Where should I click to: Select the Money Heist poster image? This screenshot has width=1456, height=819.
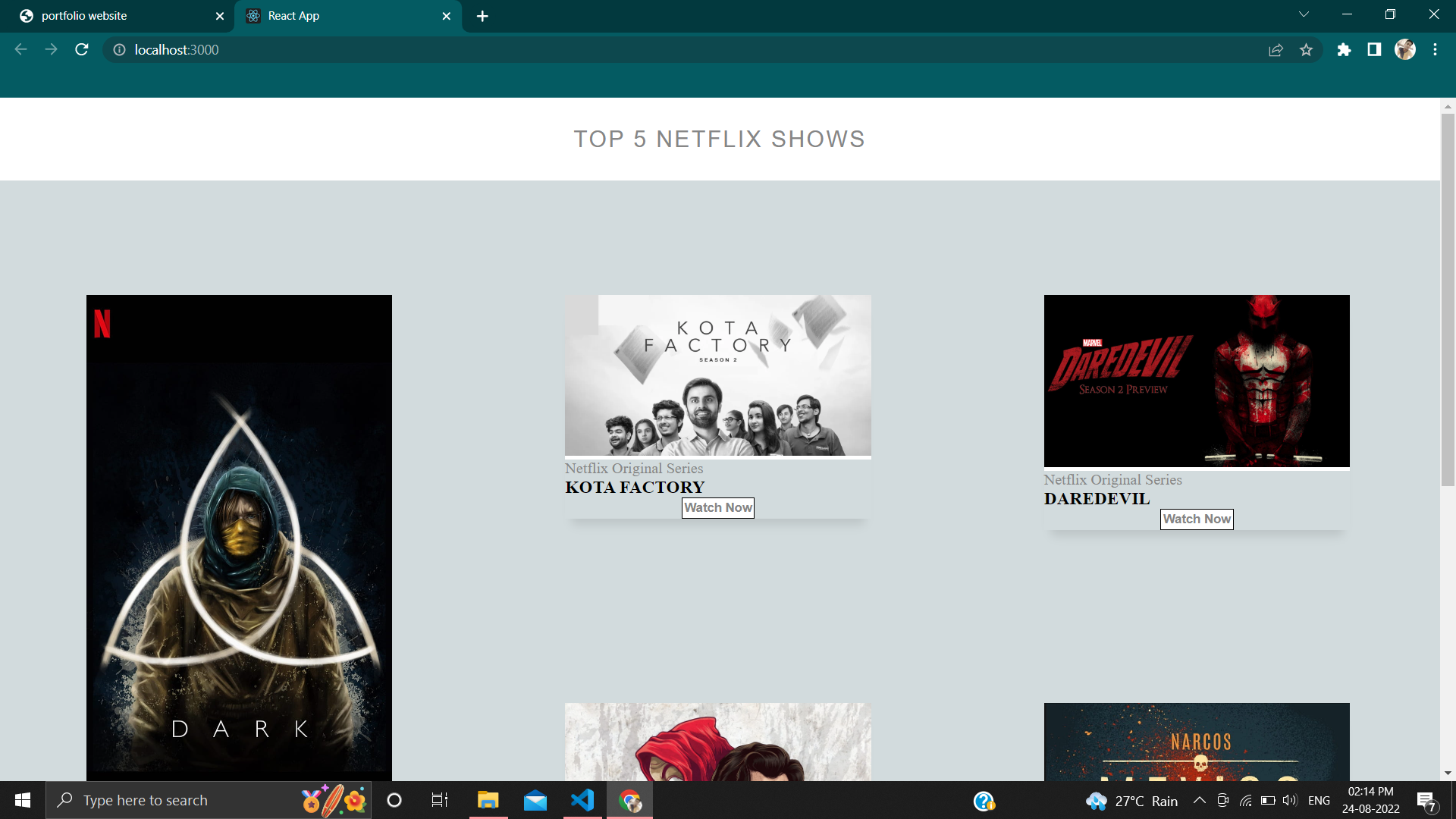[x=718, y=742]
